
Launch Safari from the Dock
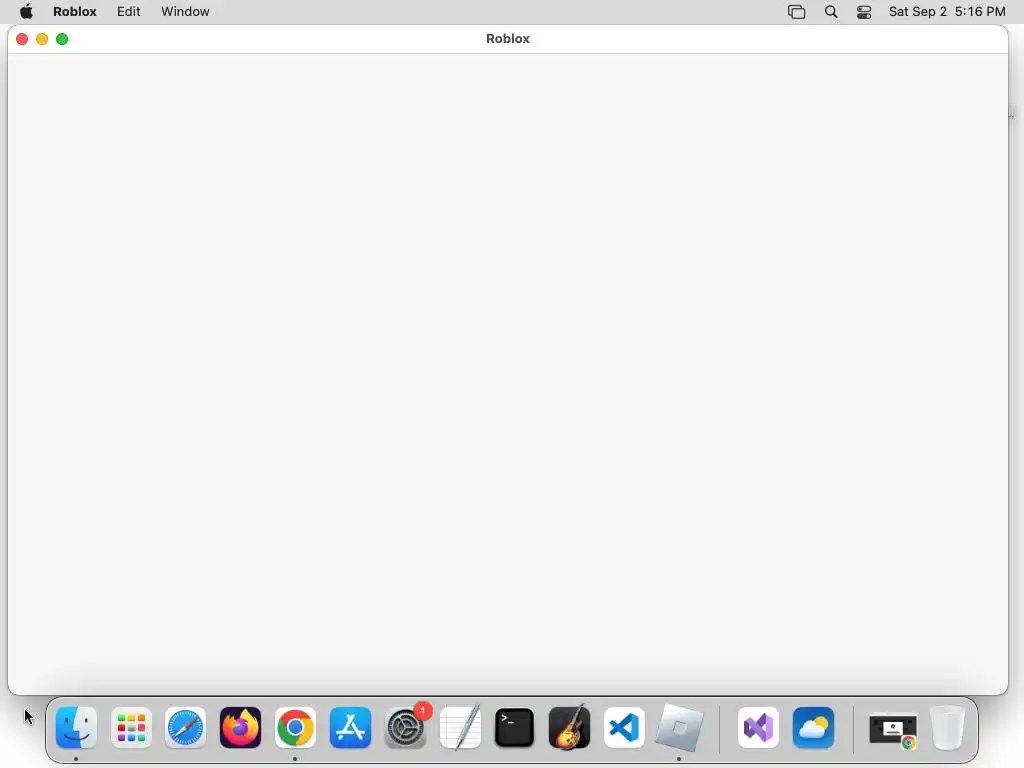pyautogui.click(x=185, y=728)
